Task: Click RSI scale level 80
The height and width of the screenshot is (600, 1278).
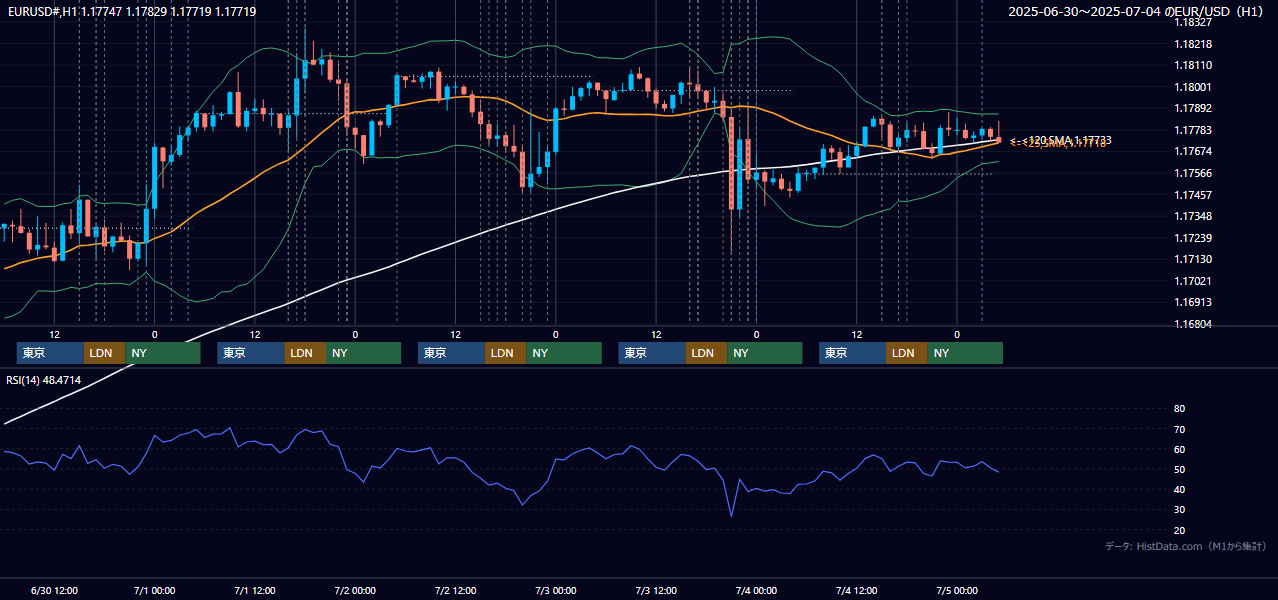Action: [x=1180, y=409]
